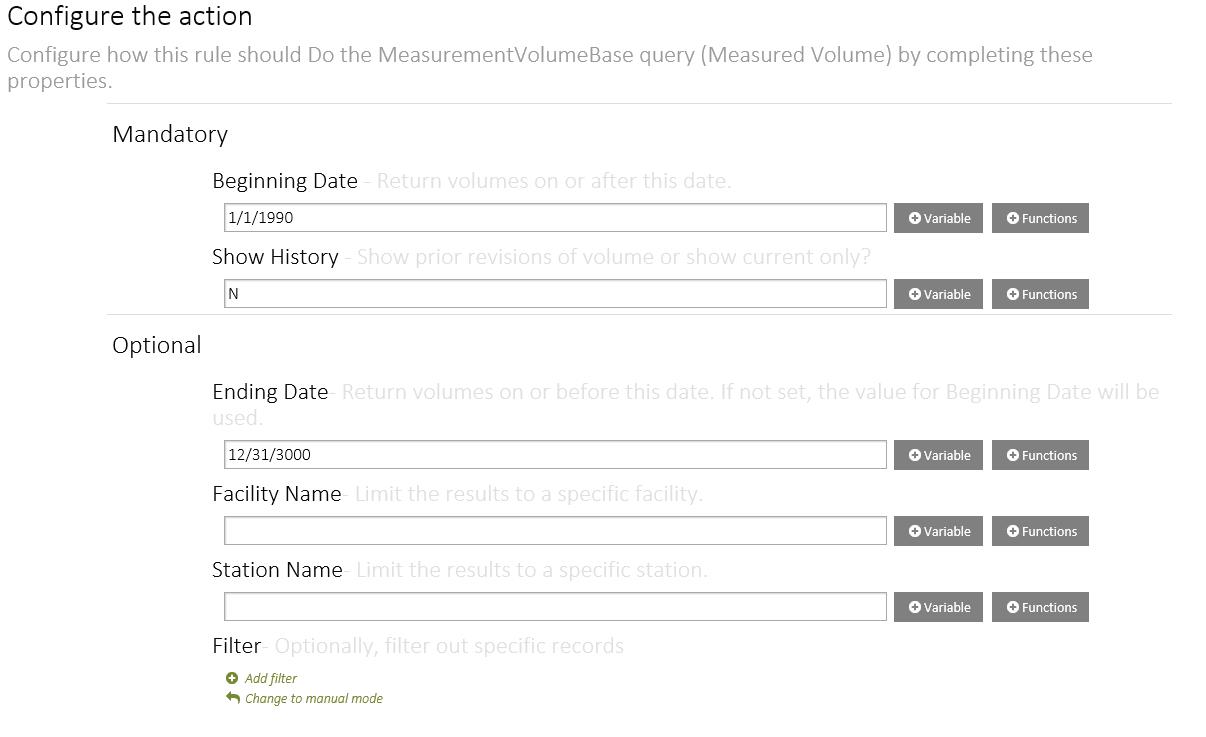Insert a variable for Beginning Date
1206x737 pixels.
click(938, 218)
